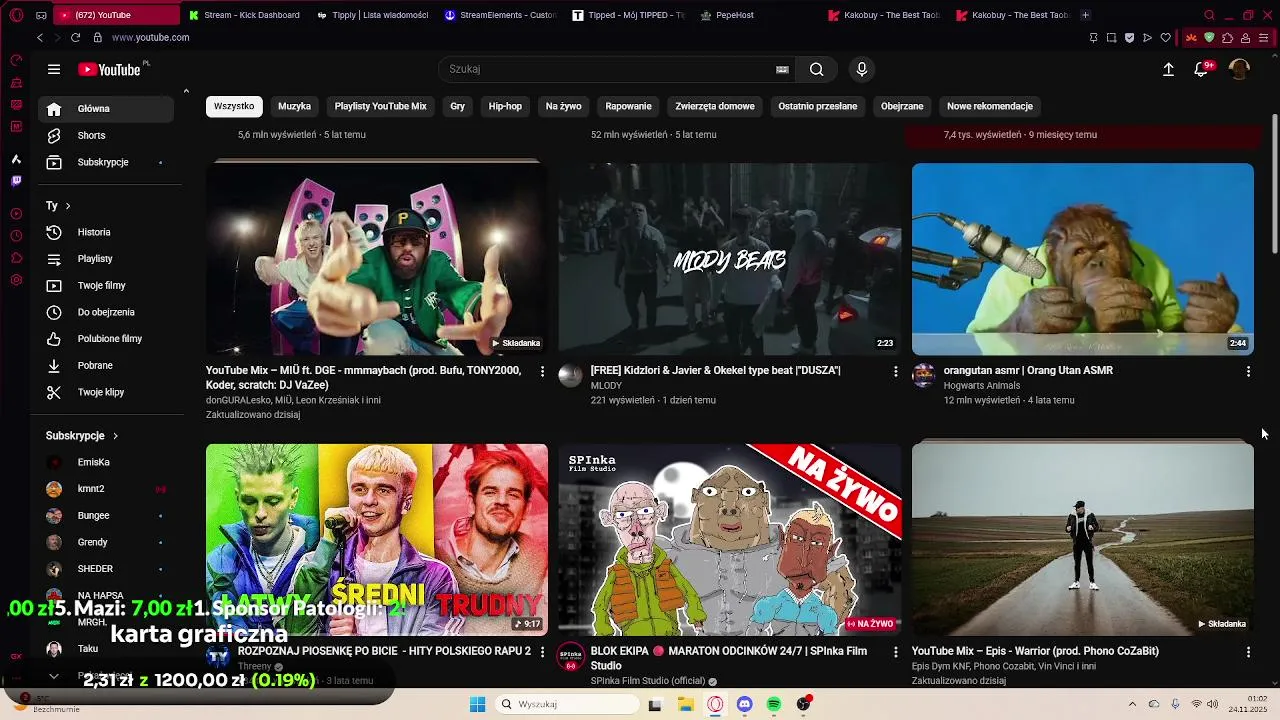
Task: Open Subskrypcje in sidebar
Action: click(x=106, y=162)
